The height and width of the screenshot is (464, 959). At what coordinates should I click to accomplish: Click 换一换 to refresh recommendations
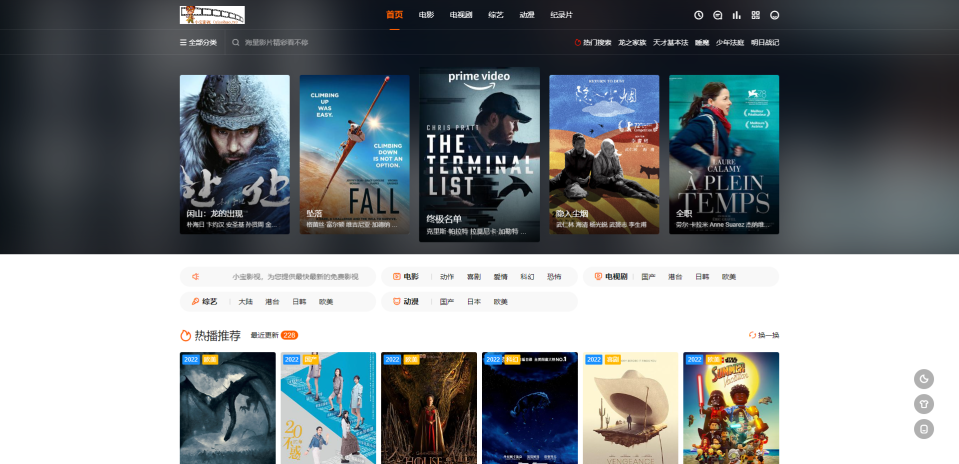click(x=763, y=335)
